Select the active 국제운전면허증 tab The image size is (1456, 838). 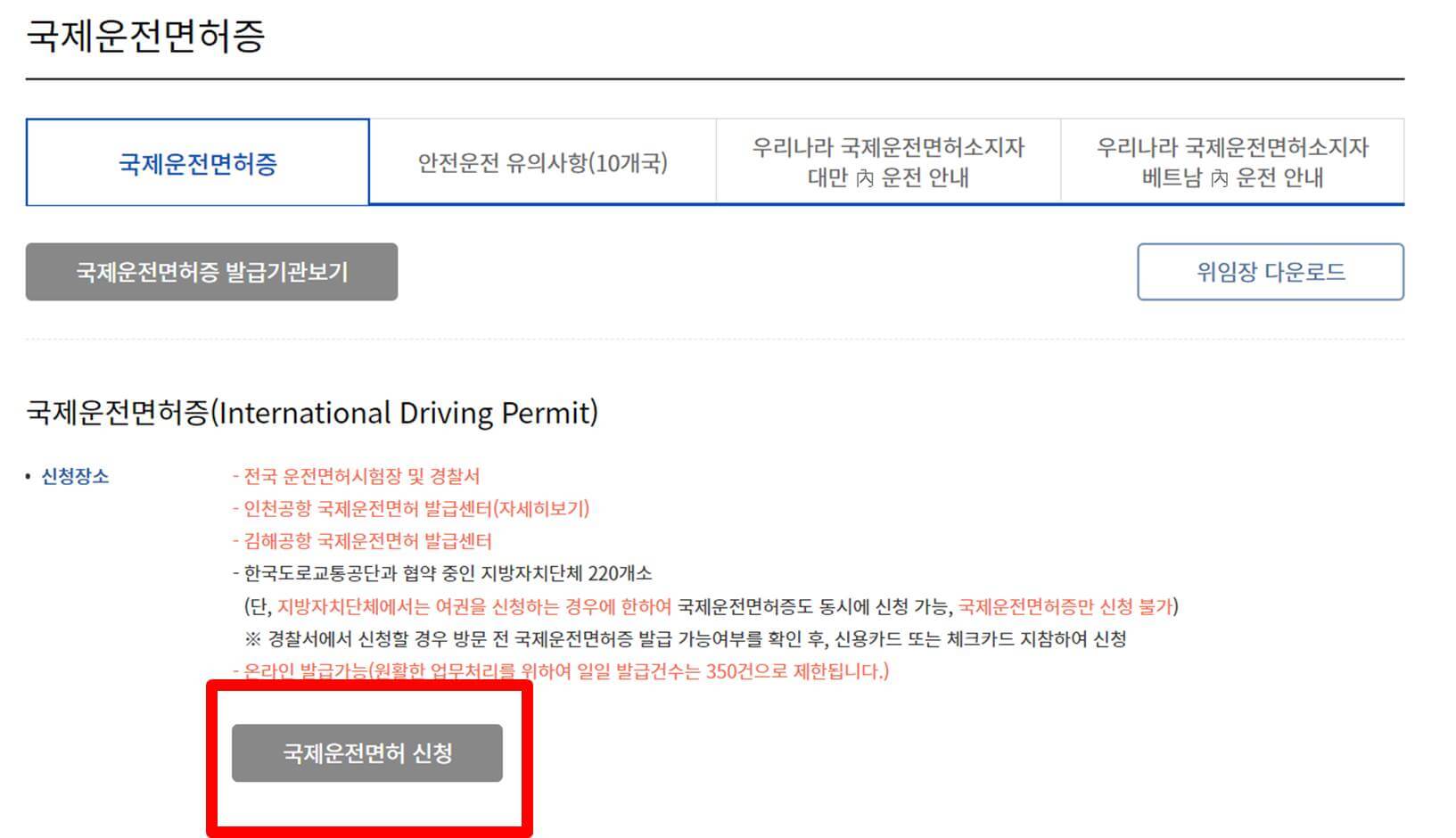tap(198, 162)
